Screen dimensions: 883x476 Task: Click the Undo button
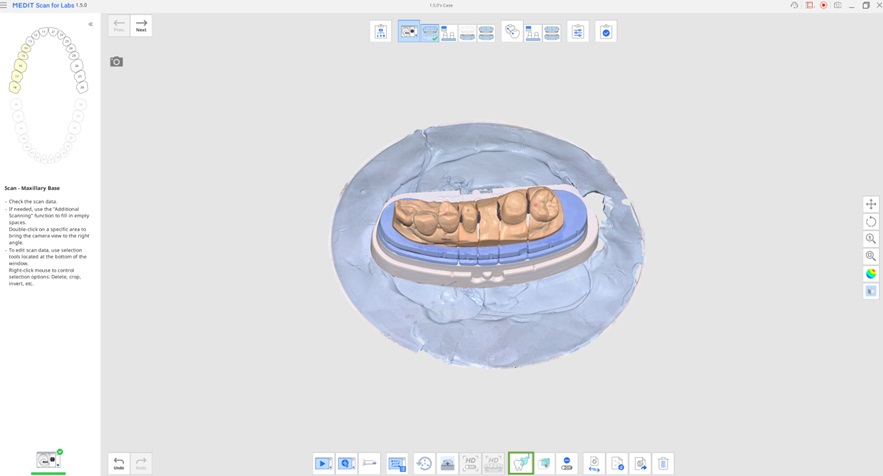coord(119,464)
